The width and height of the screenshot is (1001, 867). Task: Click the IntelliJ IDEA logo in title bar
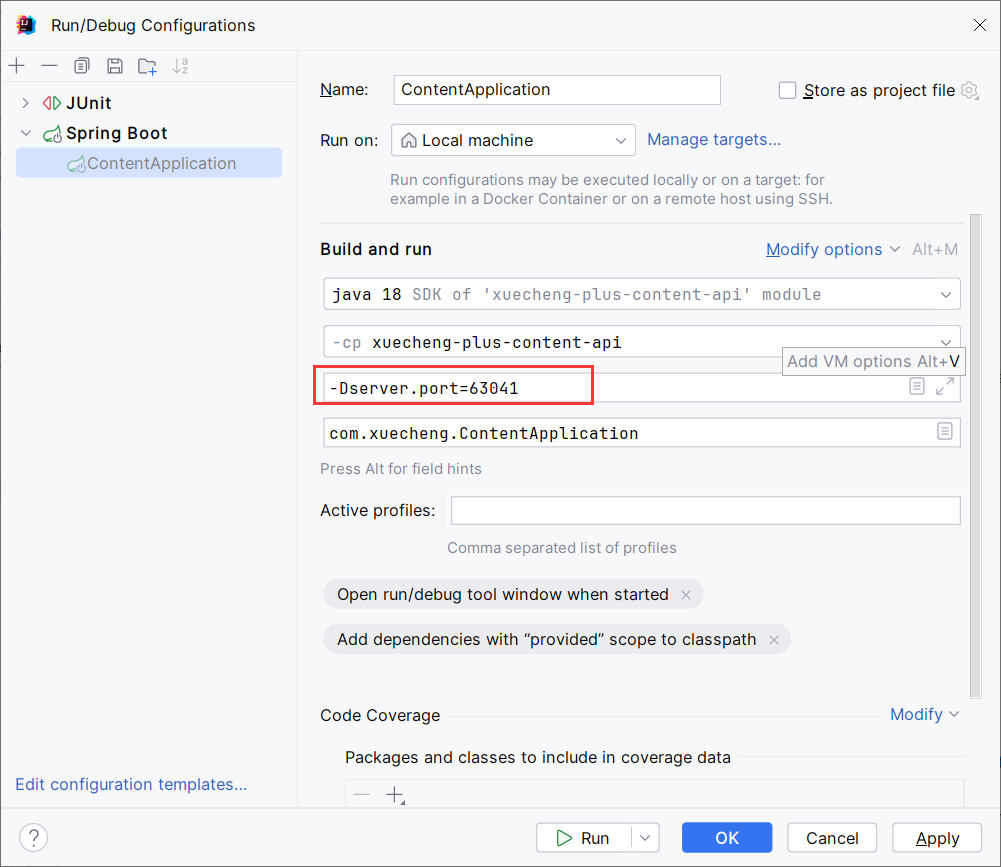click(26, 25)
